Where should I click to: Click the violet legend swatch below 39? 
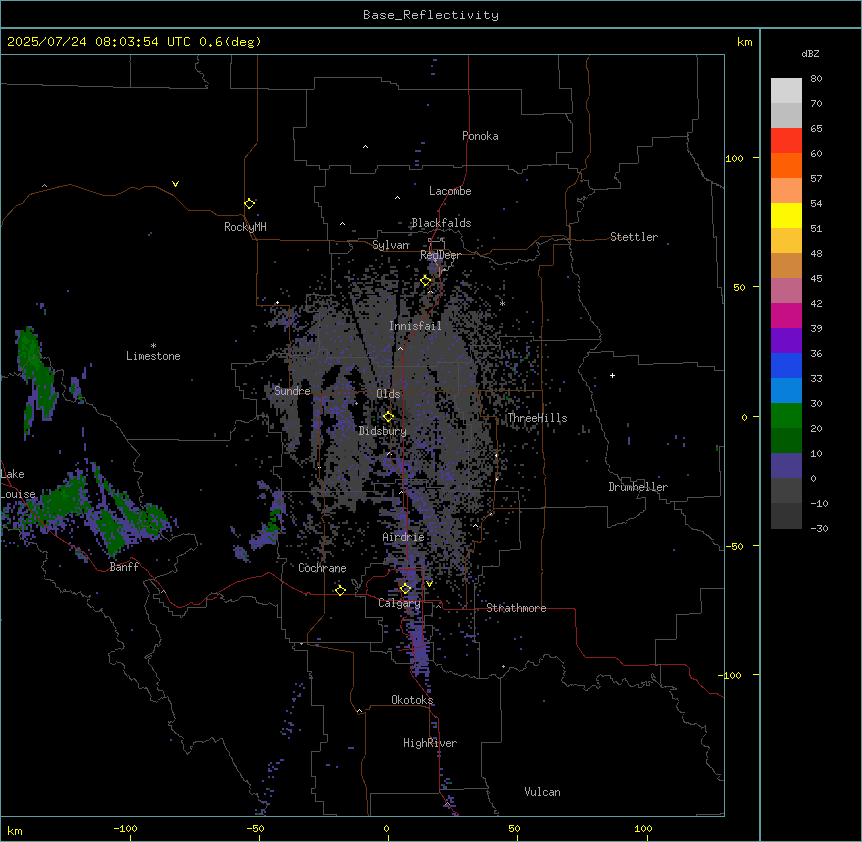click(786, 341)
